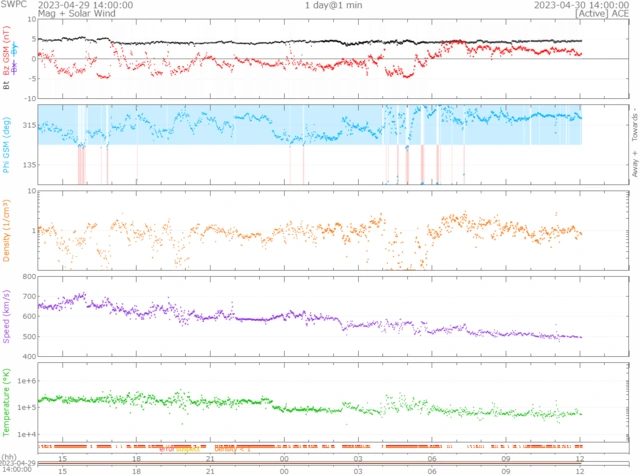Click the 00 hour tick on bottom time axis
The width and height of the screenshot is (640, 475).
(284, 470)
